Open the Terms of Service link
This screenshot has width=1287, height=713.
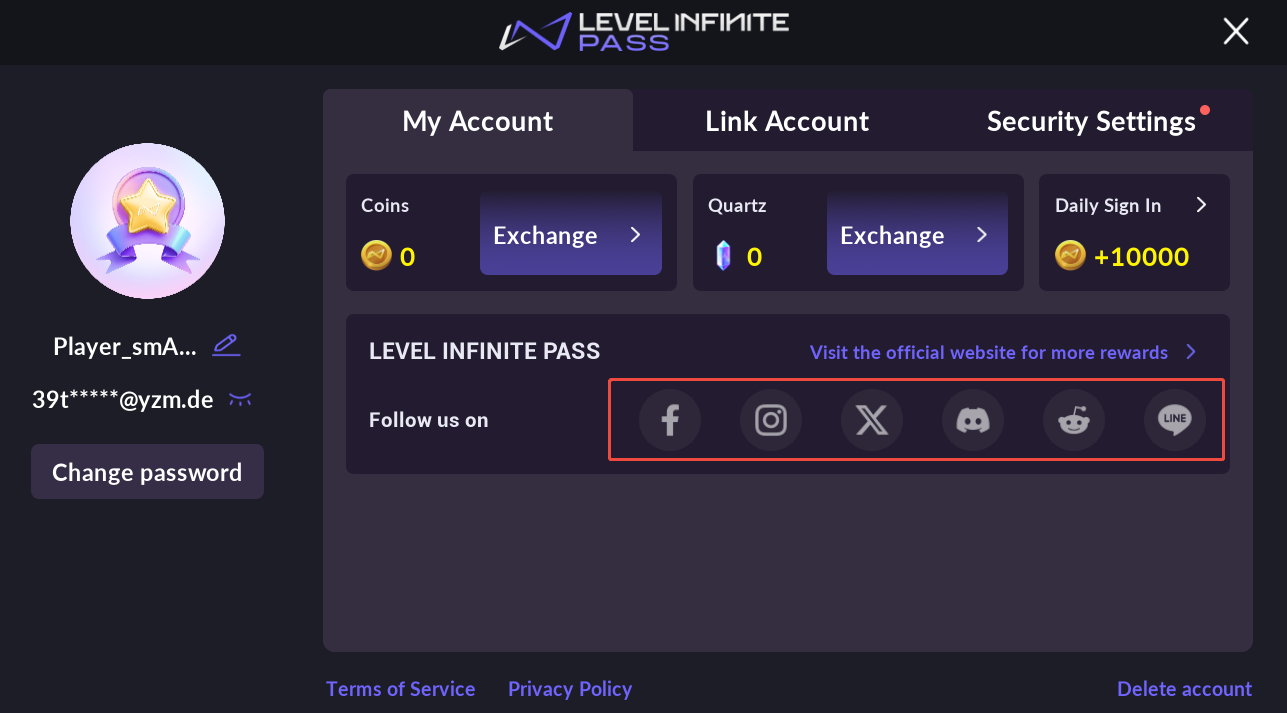401,689
